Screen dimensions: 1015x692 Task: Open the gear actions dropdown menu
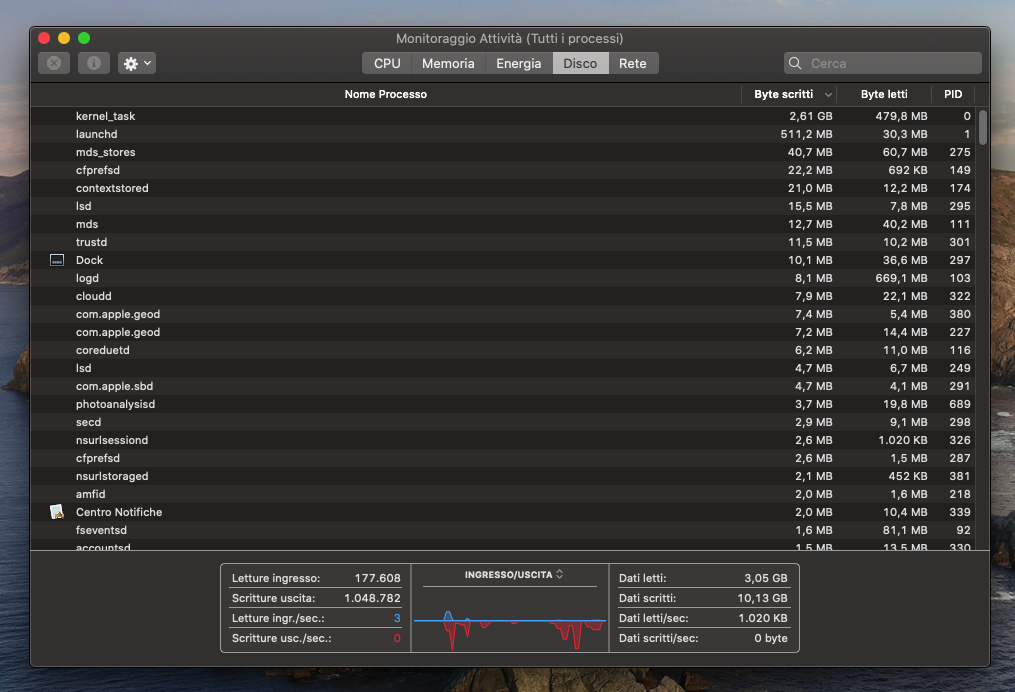click(137, 63)
